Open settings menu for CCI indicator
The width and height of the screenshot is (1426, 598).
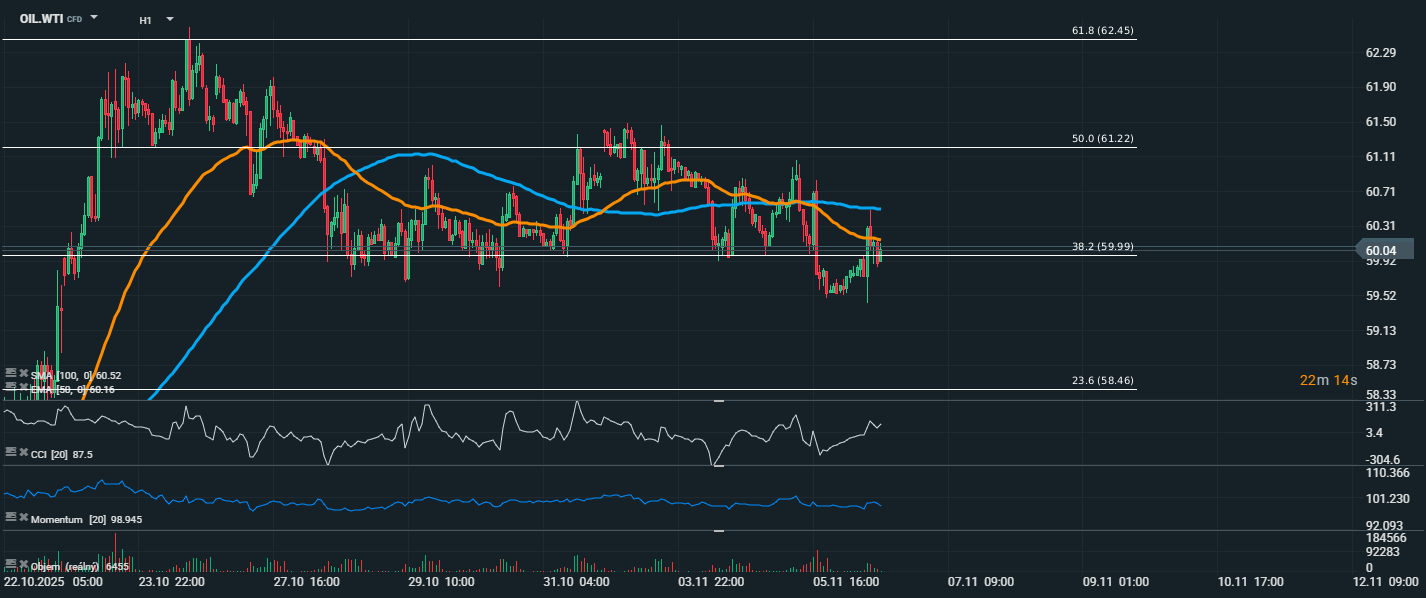pyautogui.click(x=10, y=452)
